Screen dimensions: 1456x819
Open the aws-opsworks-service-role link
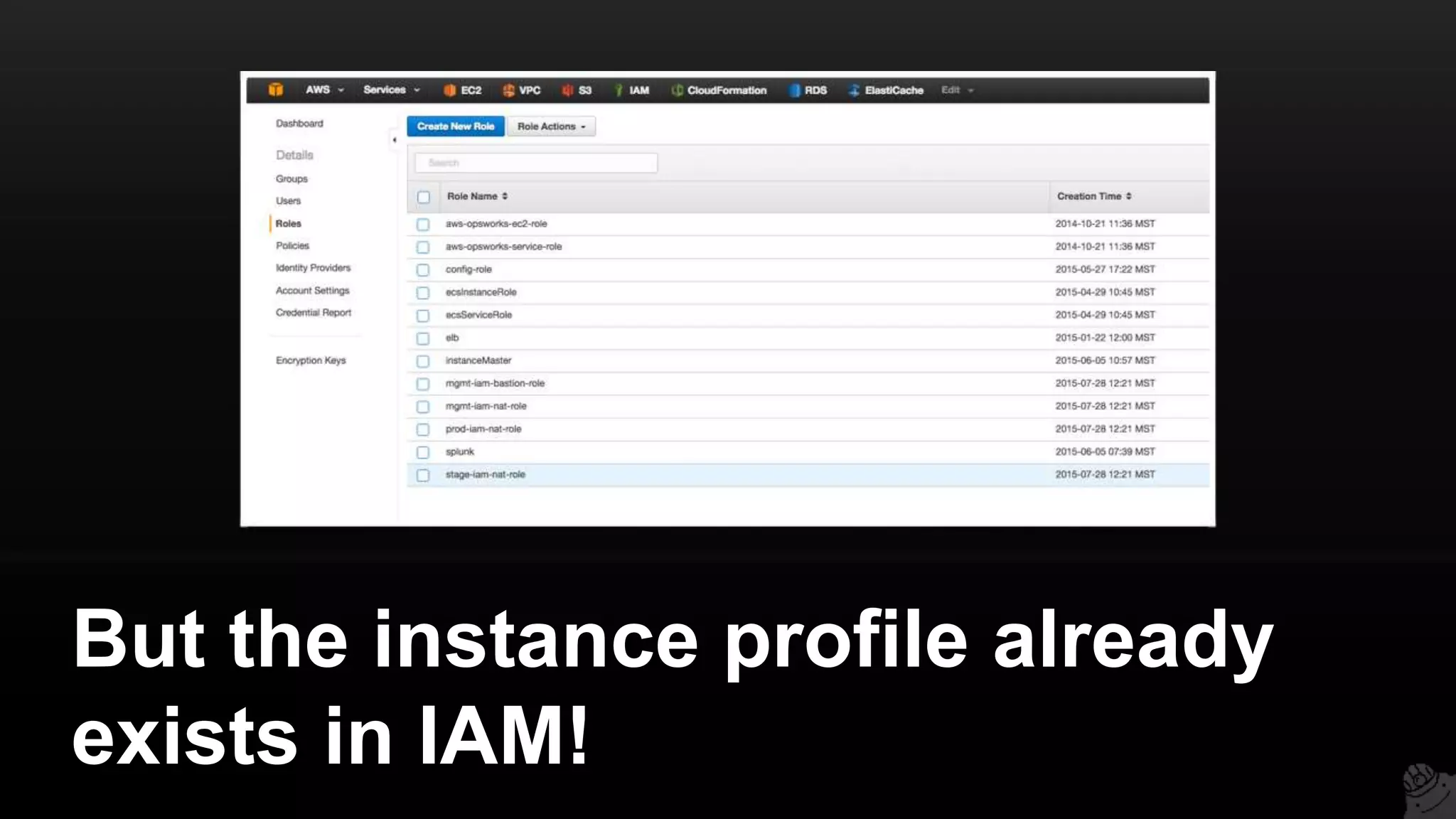click(x=503, y=246)
